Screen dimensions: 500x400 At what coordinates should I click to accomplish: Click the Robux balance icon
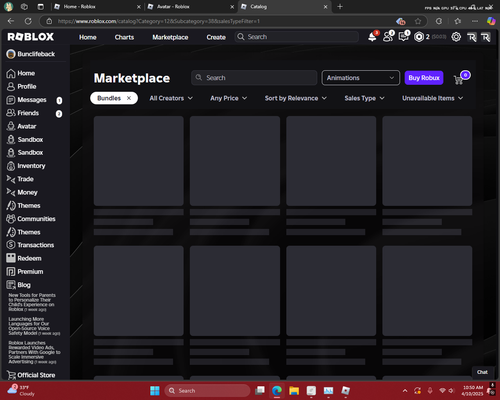click(x=419, y=37)
